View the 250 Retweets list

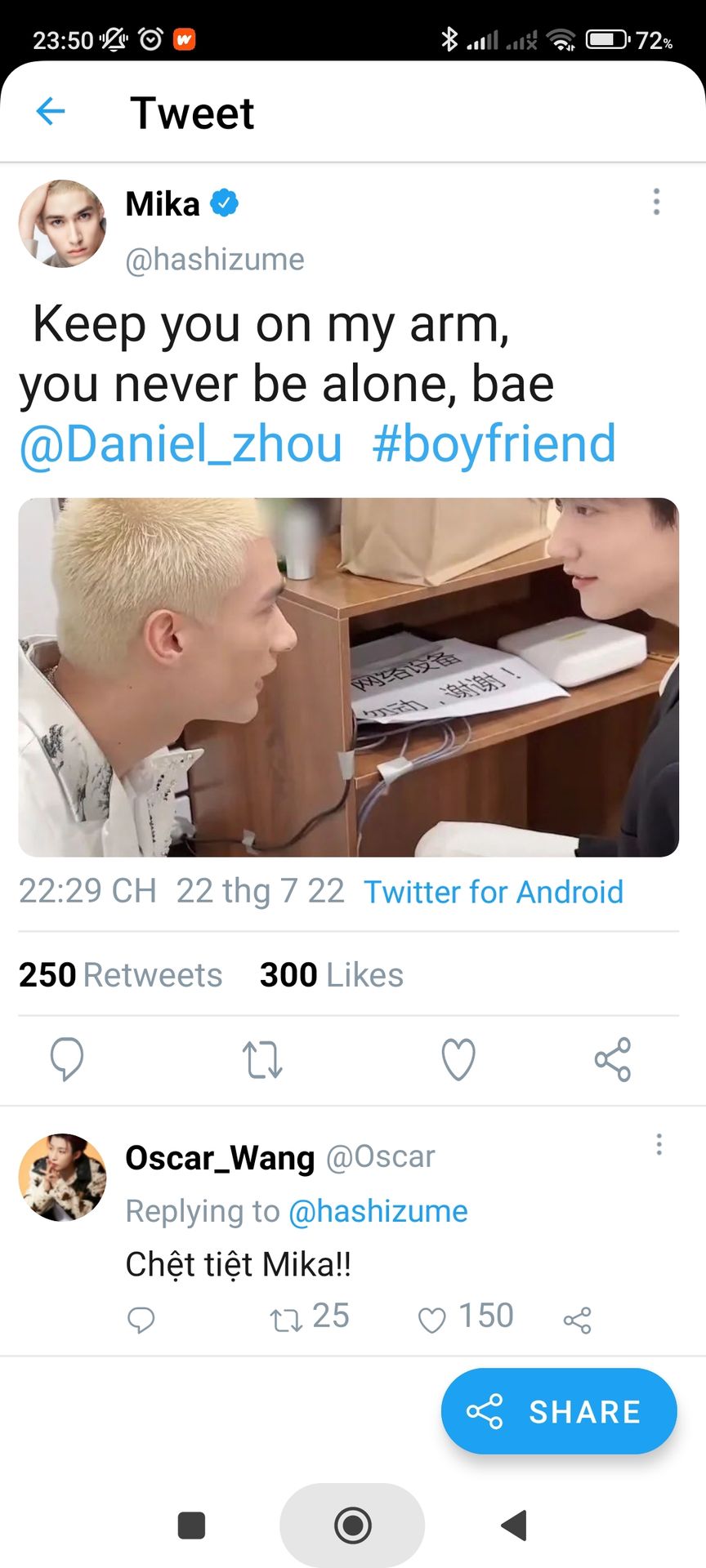click(120, 975)
